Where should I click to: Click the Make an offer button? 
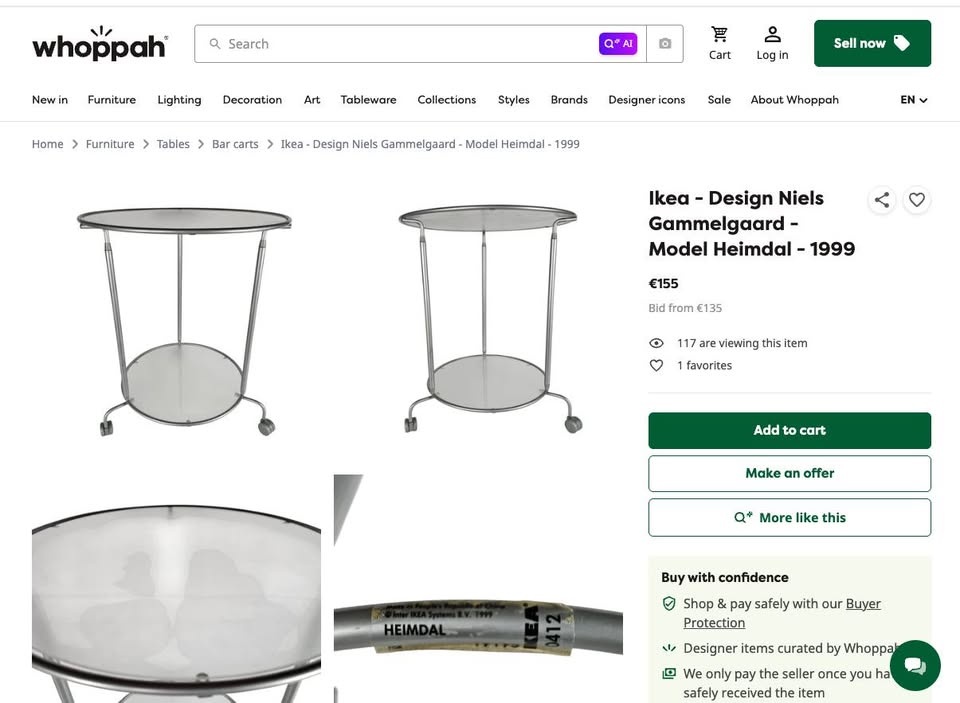coord(789,473)
